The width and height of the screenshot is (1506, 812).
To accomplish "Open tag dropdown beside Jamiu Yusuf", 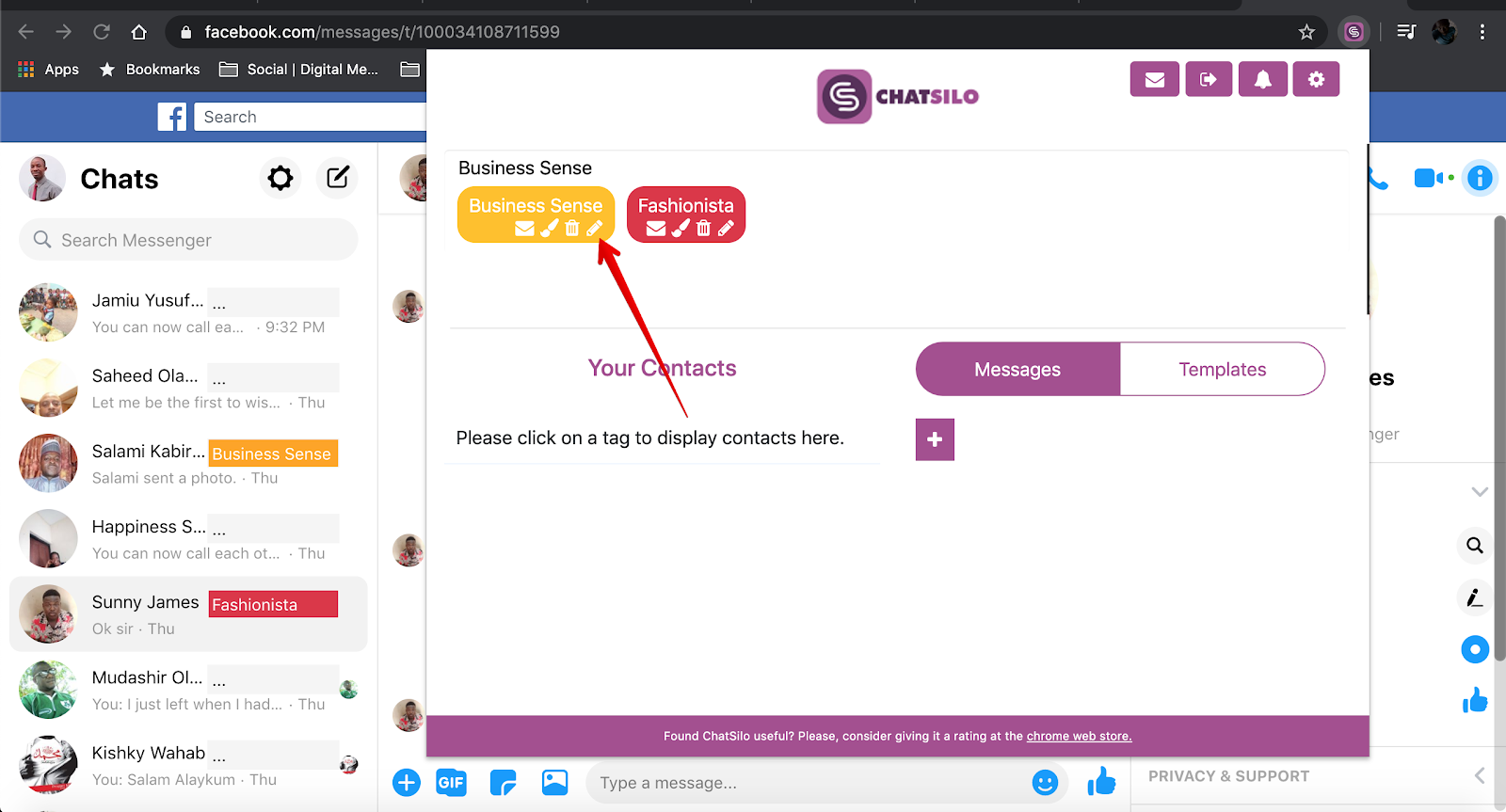I will 273,302.
